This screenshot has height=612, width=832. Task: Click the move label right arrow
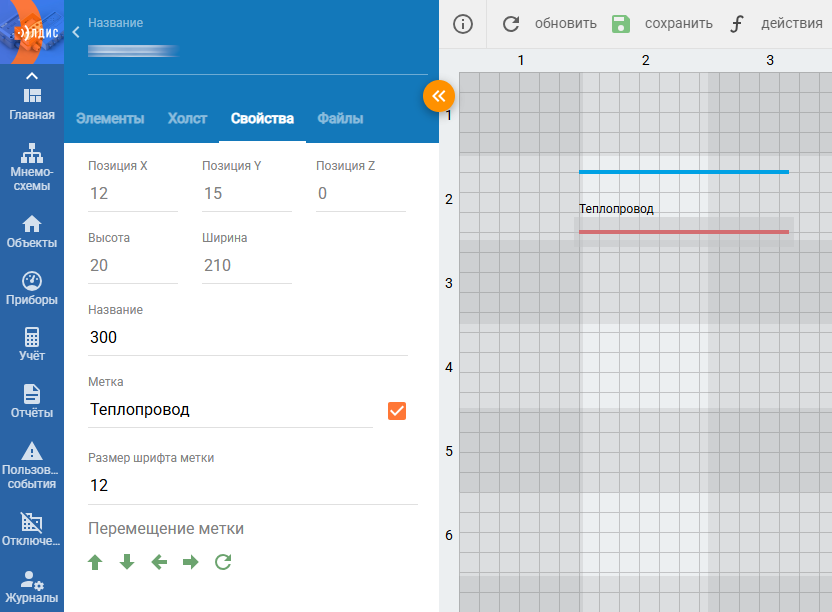(x=190, y=562)
